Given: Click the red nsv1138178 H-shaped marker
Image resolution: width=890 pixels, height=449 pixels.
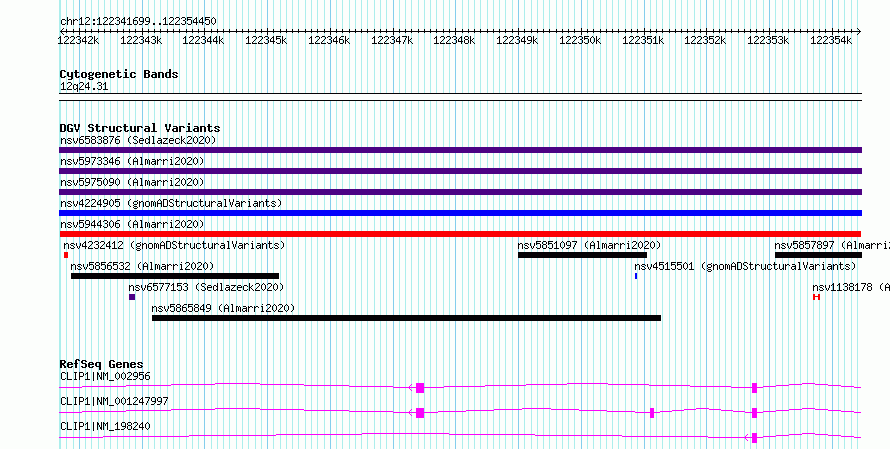Looking at the screenshot, I should [x=817, y=297].
